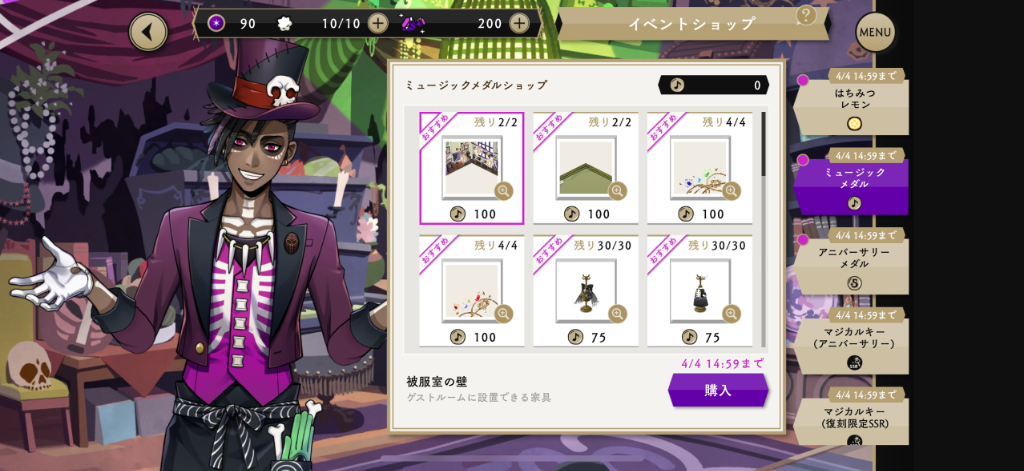Open the マジカルキー(アニバーサリー) tab

[851, 341]
